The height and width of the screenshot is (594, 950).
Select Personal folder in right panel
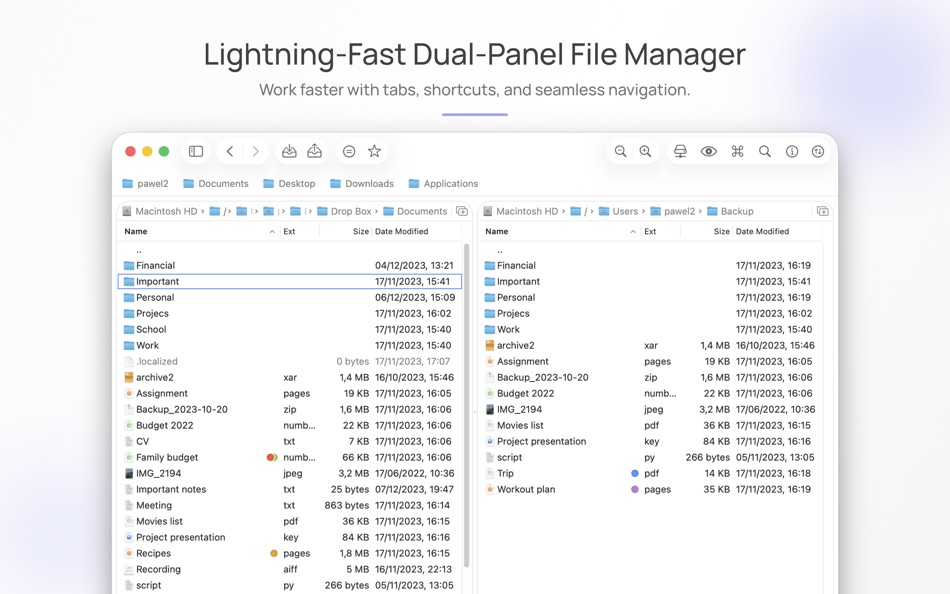click(x=651, y=298)
